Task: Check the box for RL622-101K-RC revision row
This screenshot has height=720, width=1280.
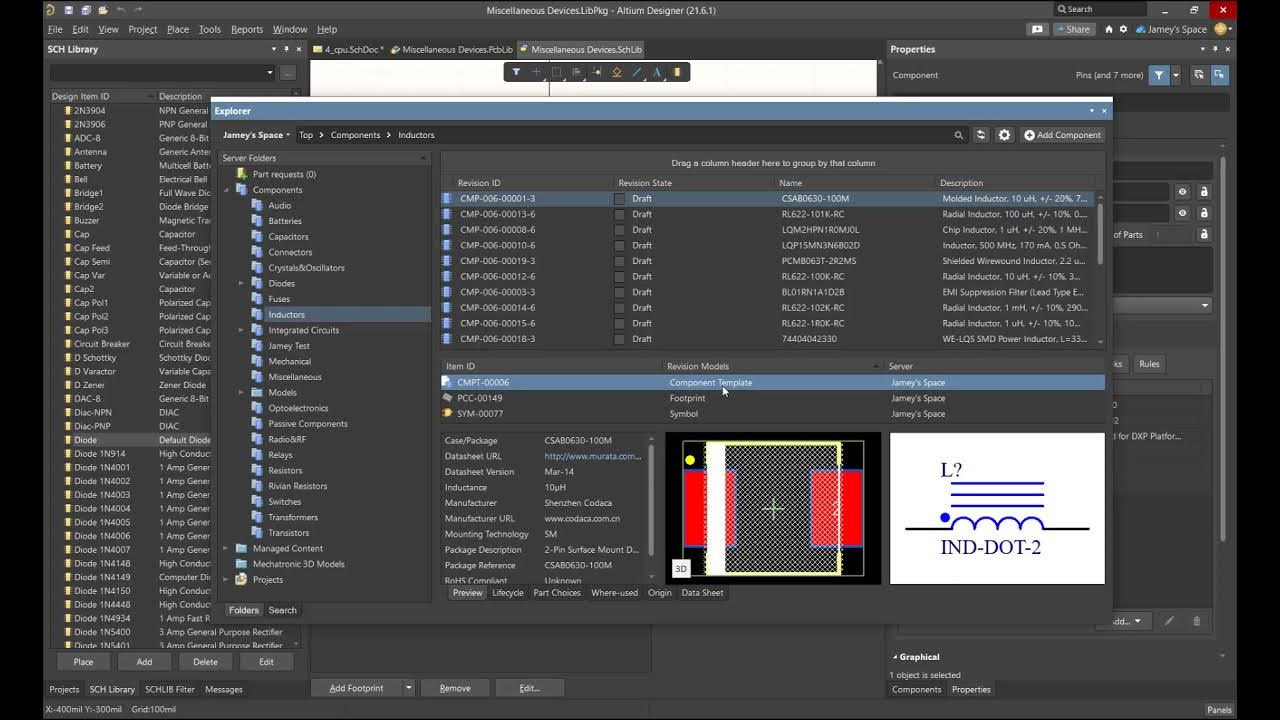Action: click(x=620, y=214)
